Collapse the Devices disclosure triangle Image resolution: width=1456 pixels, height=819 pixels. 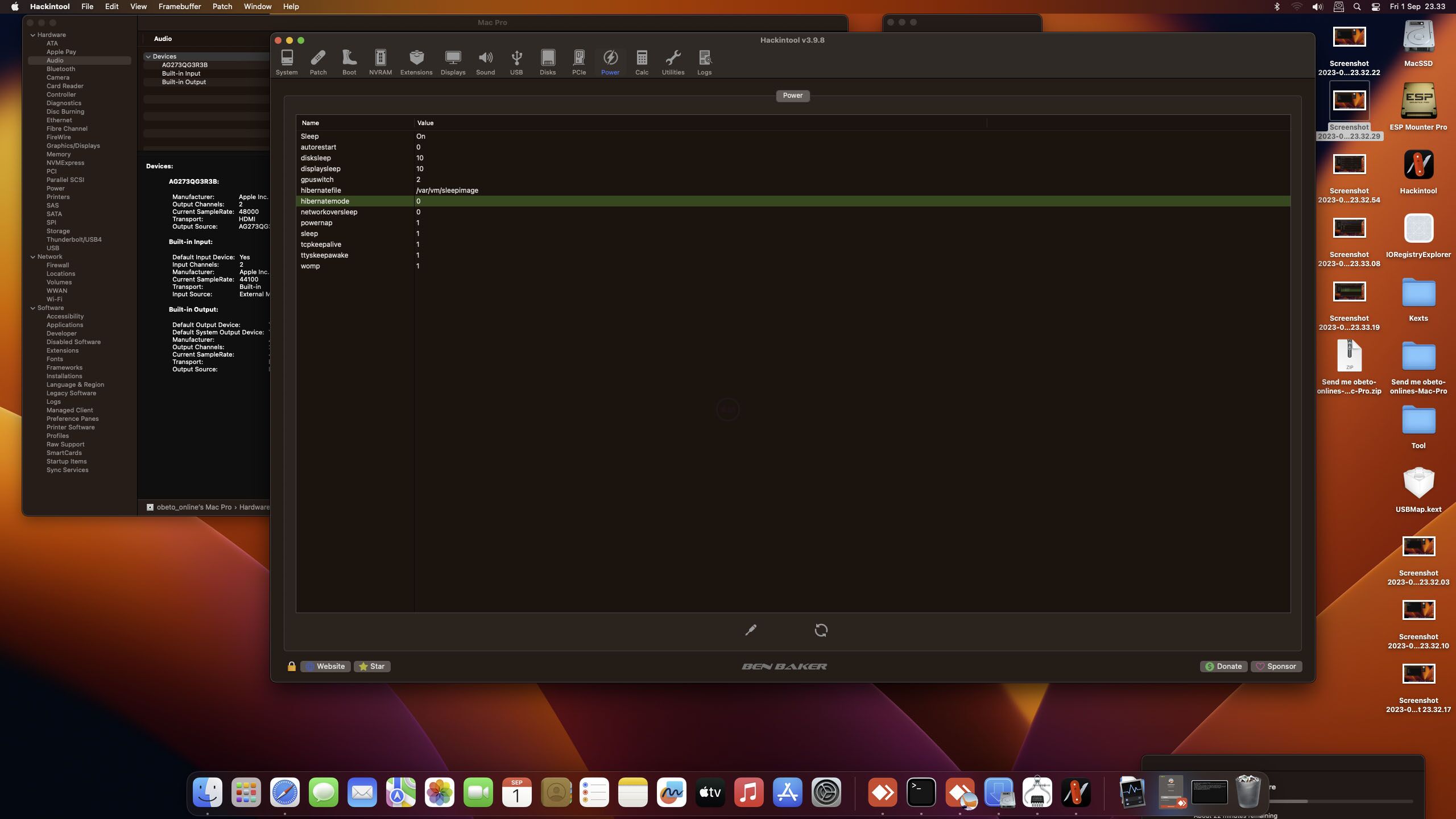148,56
